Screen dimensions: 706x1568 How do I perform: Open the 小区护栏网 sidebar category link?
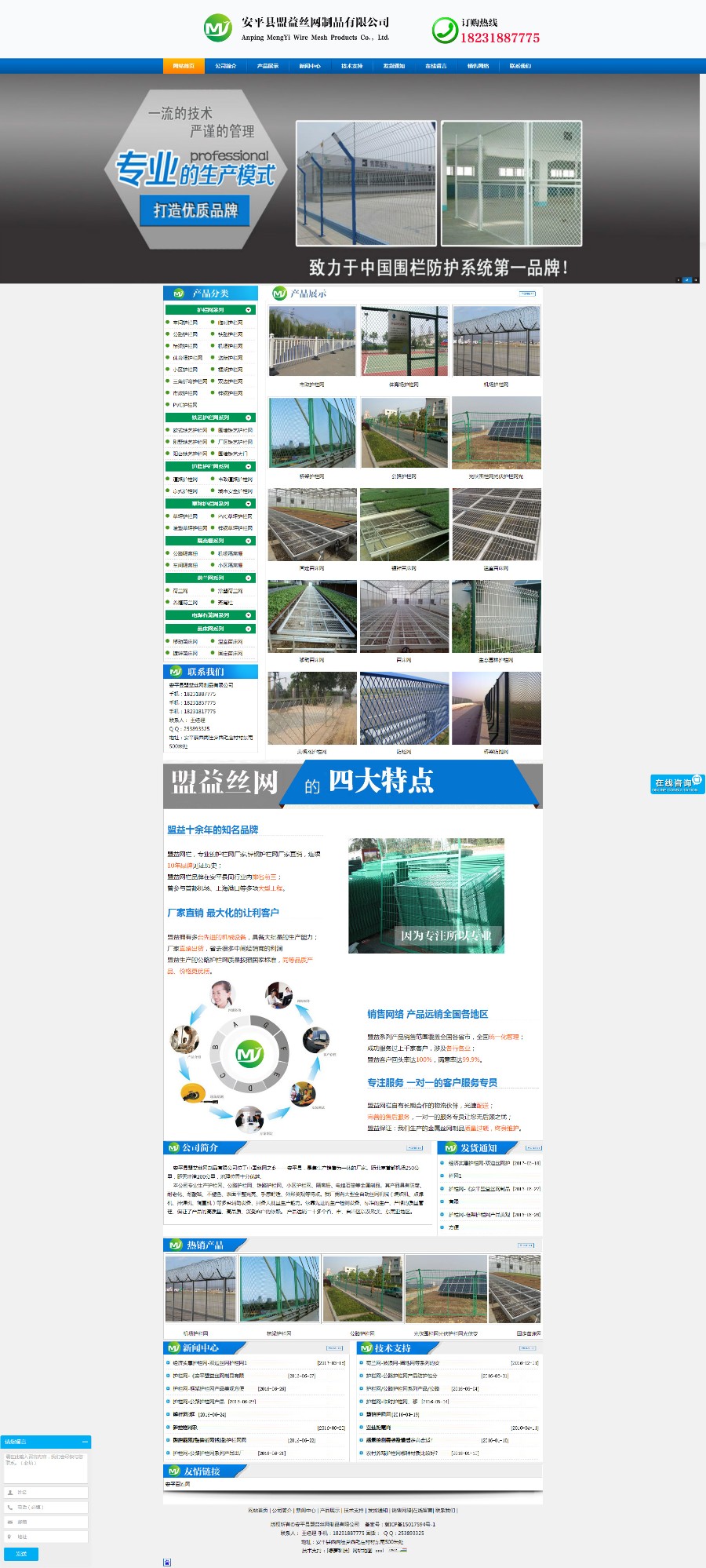tap(185, 370)
